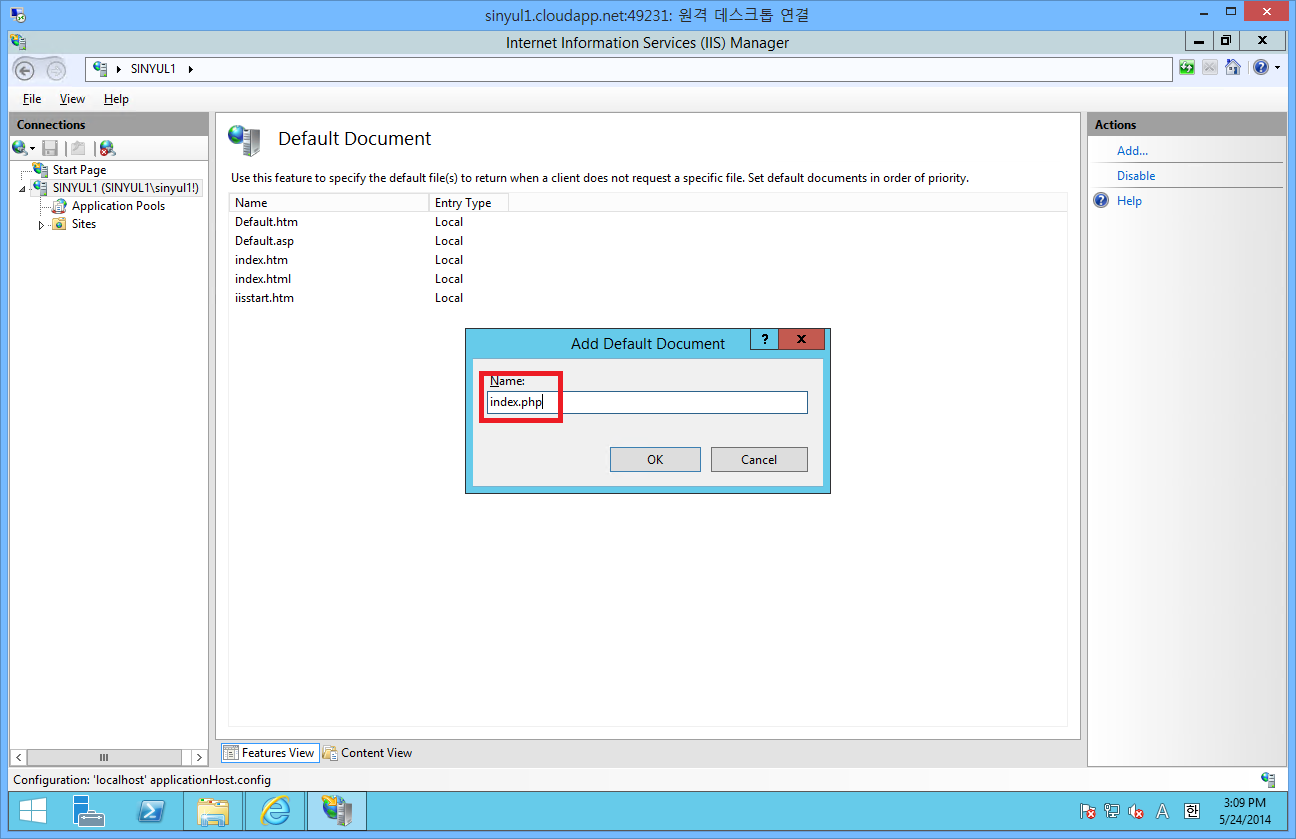The width and height of the screenshot is (1296, 839).
Task: Expand the Sites tree node
Action: pos(41,225)
